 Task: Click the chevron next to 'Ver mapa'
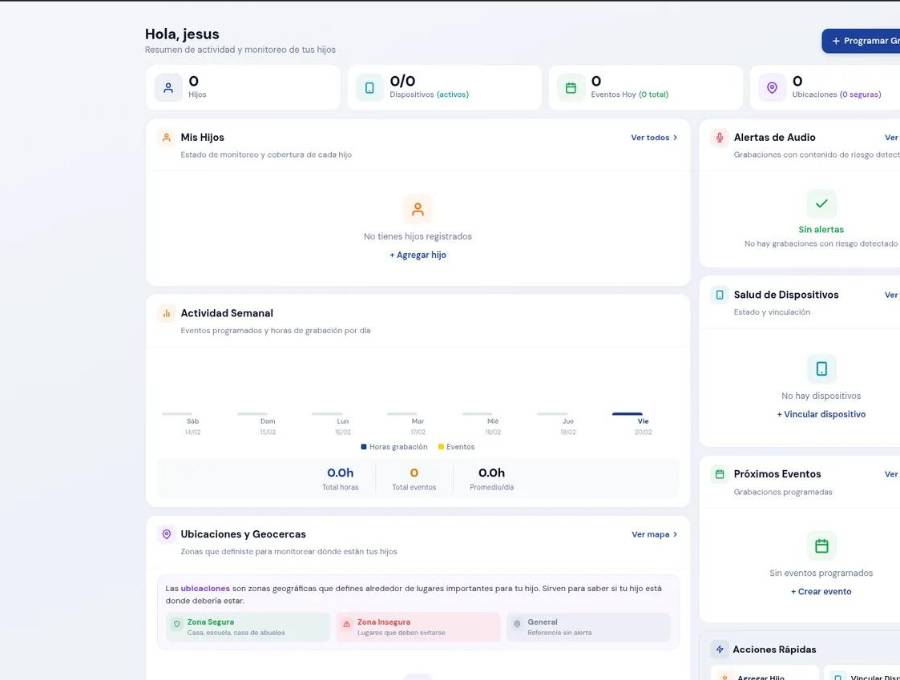675,534
